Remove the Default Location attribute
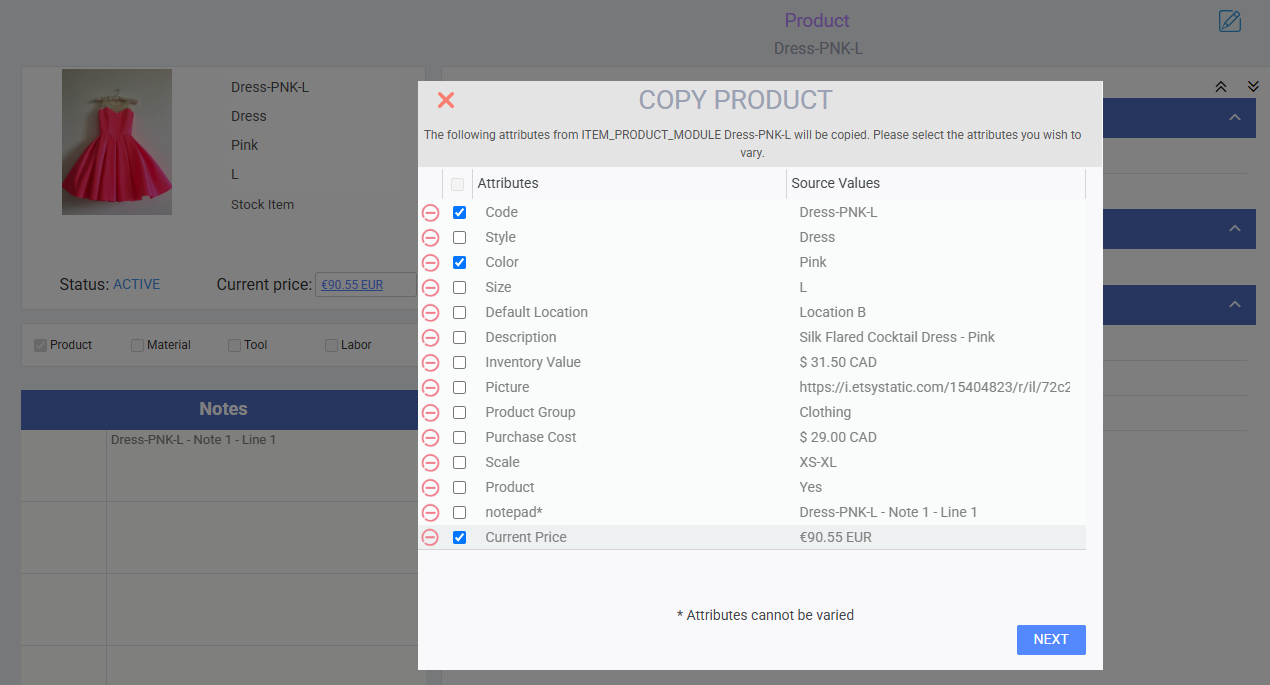 (x=430, y=313)
